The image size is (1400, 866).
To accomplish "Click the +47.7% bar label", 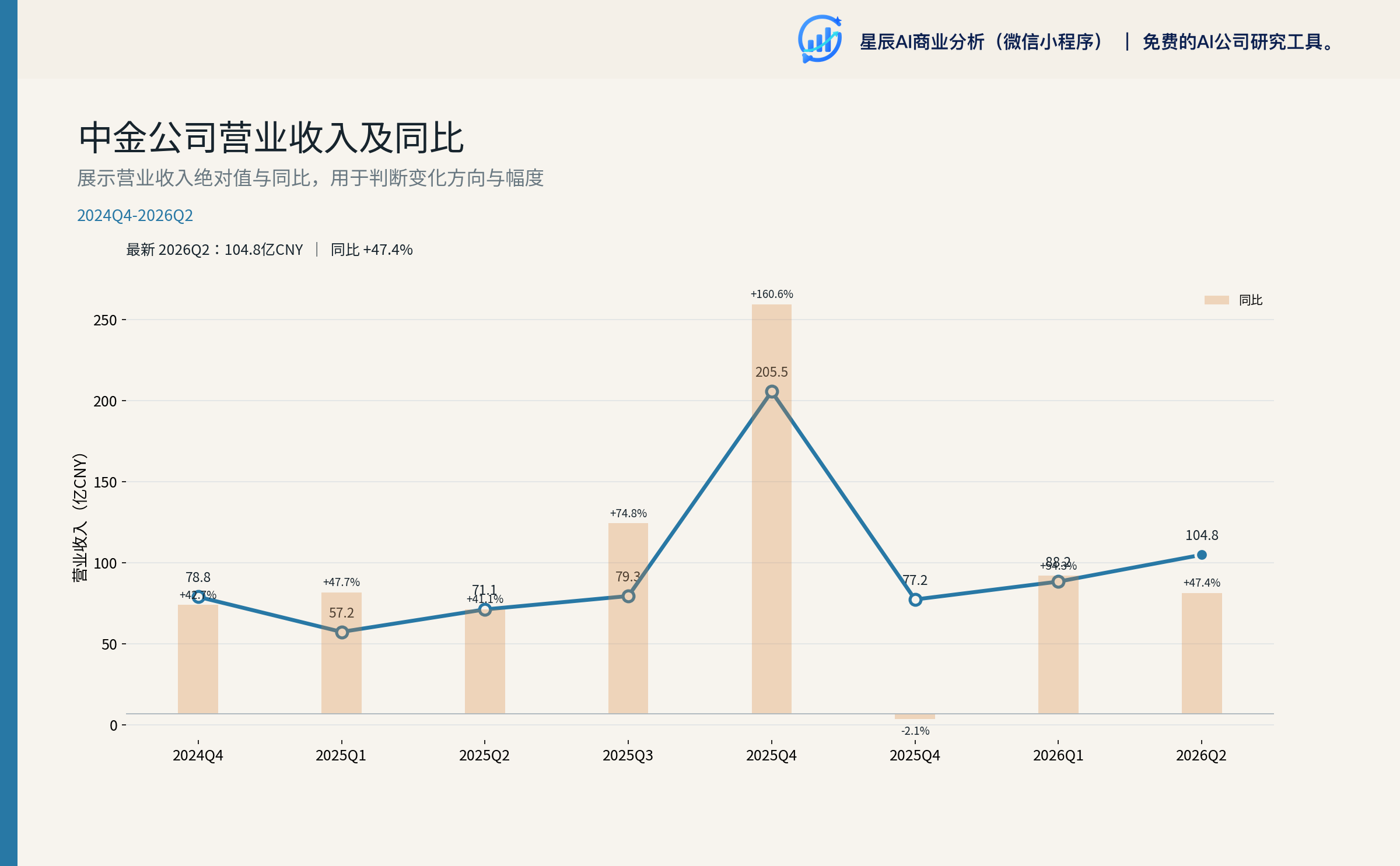I will pos(341,582).
